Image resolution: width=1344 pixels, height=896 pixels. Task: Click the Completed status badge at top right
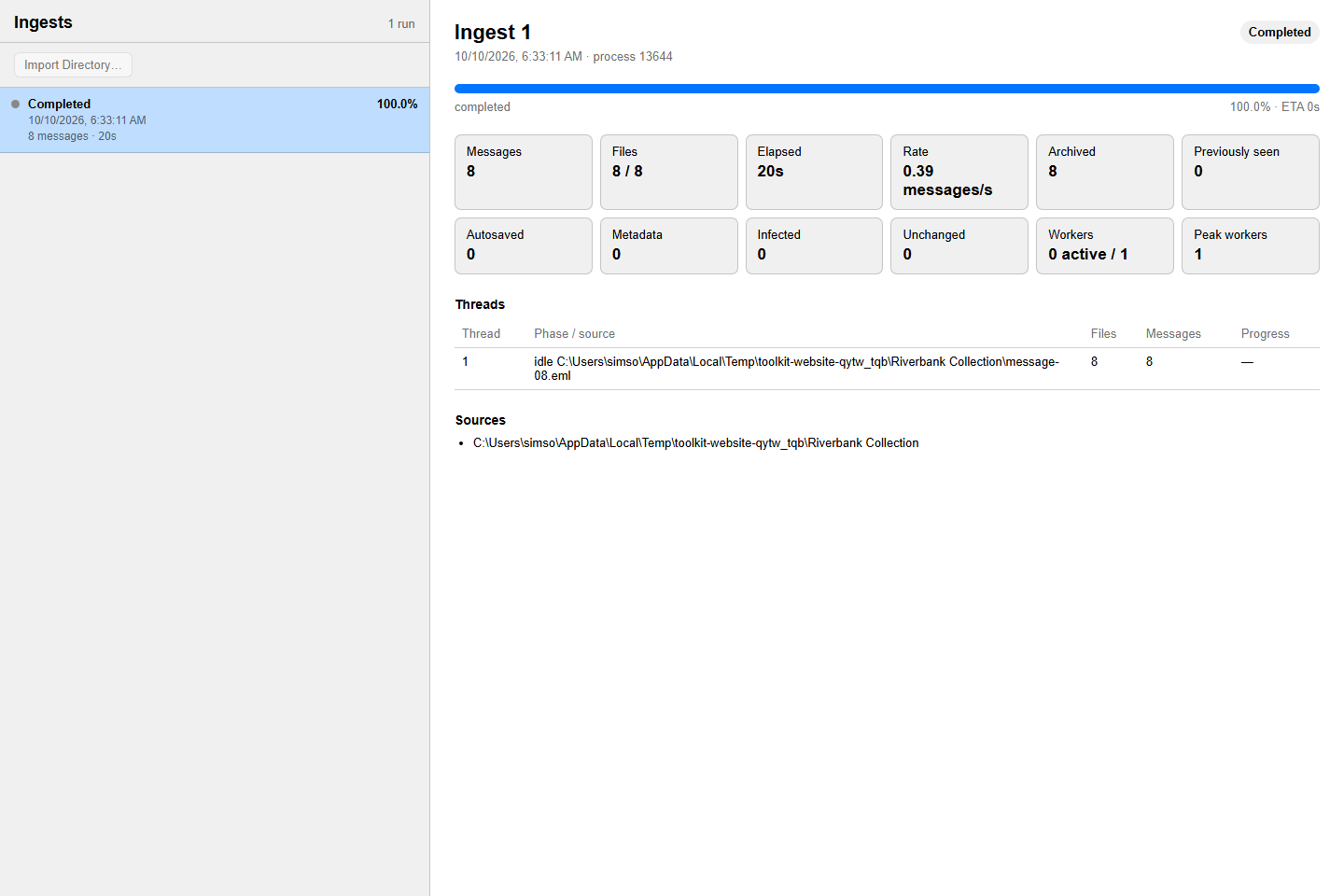coord(1280,32)
